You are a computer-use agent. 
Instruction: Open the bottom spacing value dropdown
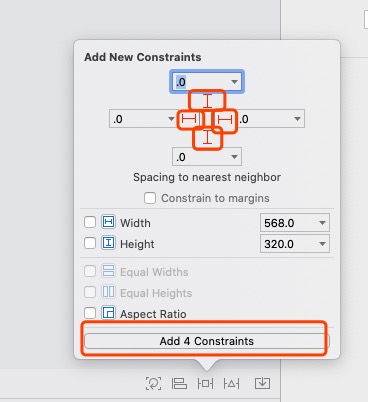tap(235, 157)
